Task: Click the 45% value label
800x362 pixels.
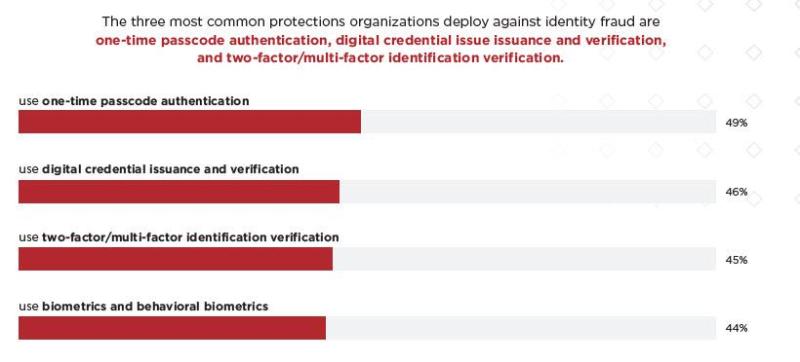Action: coord(736,260)
